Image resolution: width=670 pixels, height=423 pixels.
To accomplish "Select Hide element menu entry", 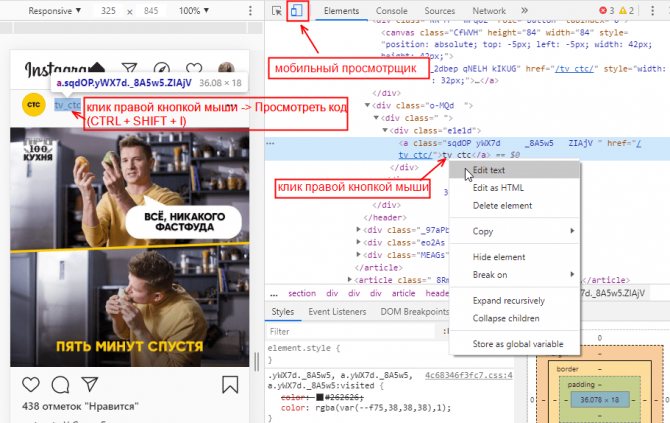I will click(x=514, y=257).
